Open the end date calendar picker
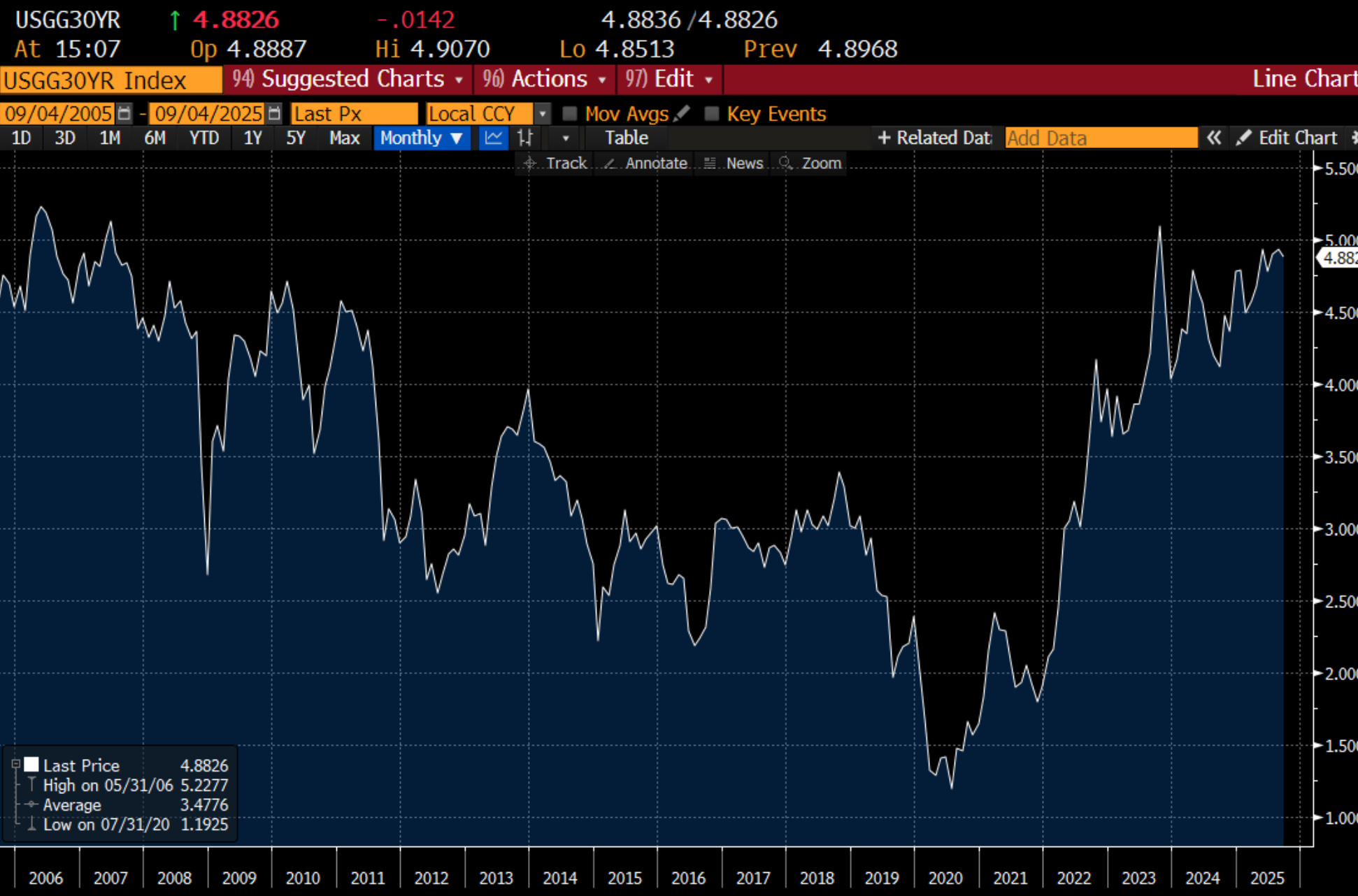Image resolution: width=1358 pixels, height=896 pixels. [274, 113]
